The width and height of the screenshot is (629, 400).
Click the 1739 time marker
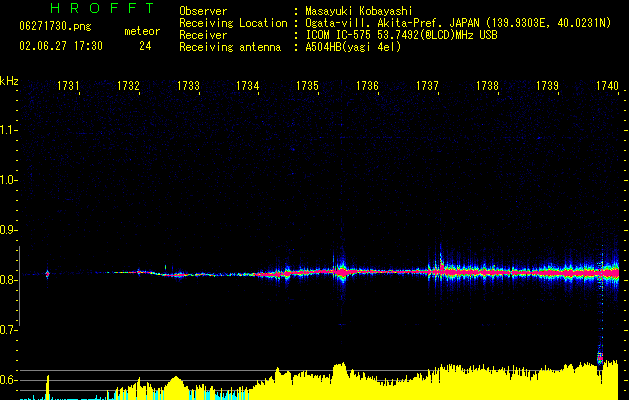pos(547,85)
